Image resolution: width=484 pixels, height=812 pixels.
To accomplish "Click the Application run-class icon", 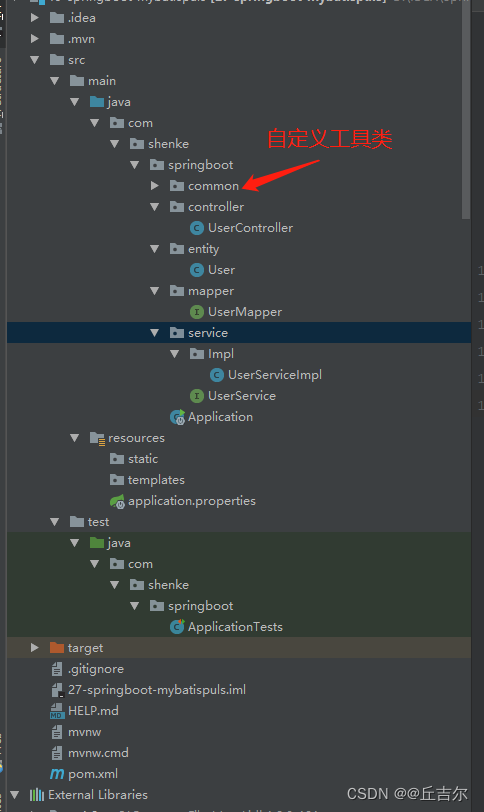I will (178, 417).
